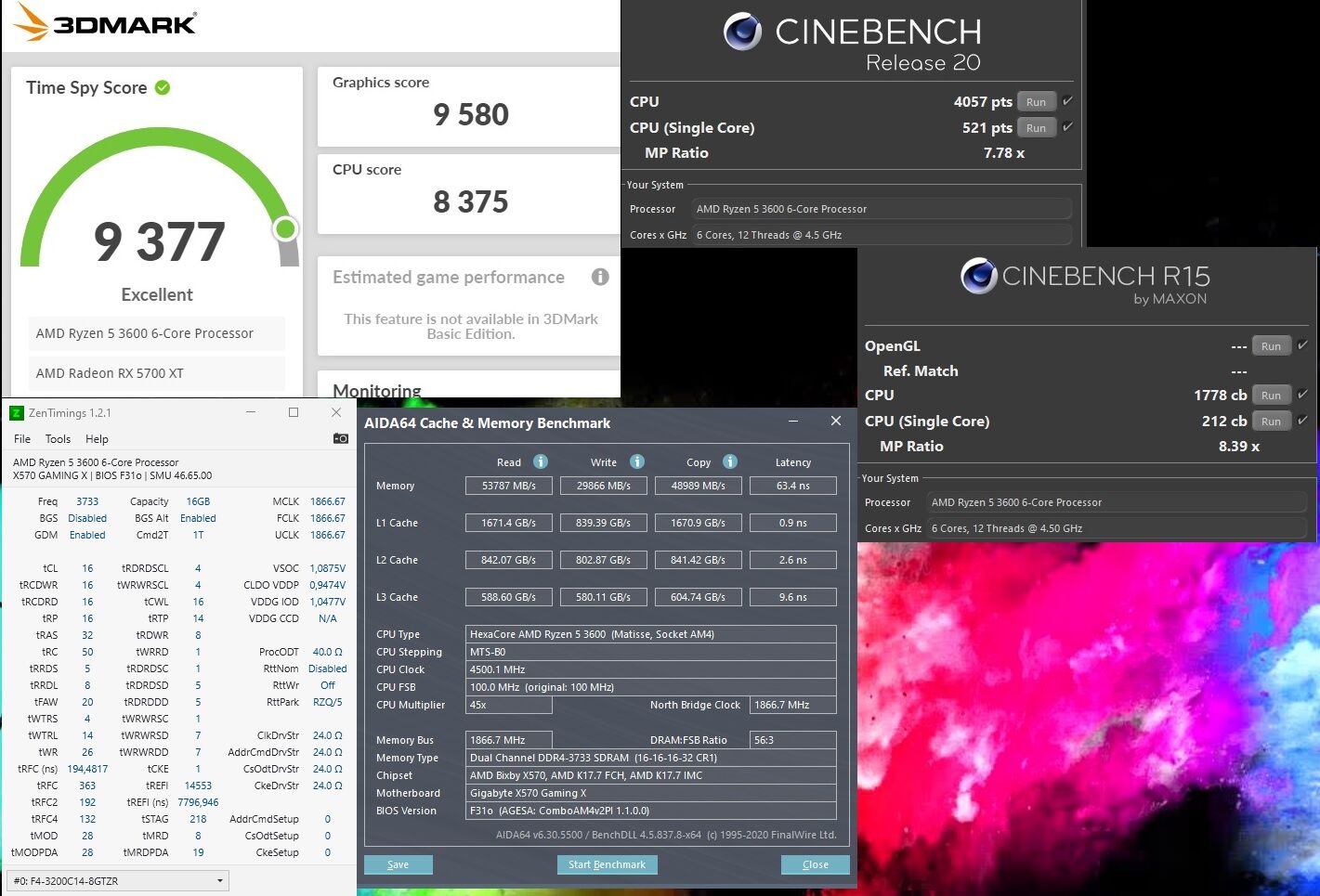Click the Time Spy score gauge
Screen dimensions: 1320x896
(x=160, y=200)
